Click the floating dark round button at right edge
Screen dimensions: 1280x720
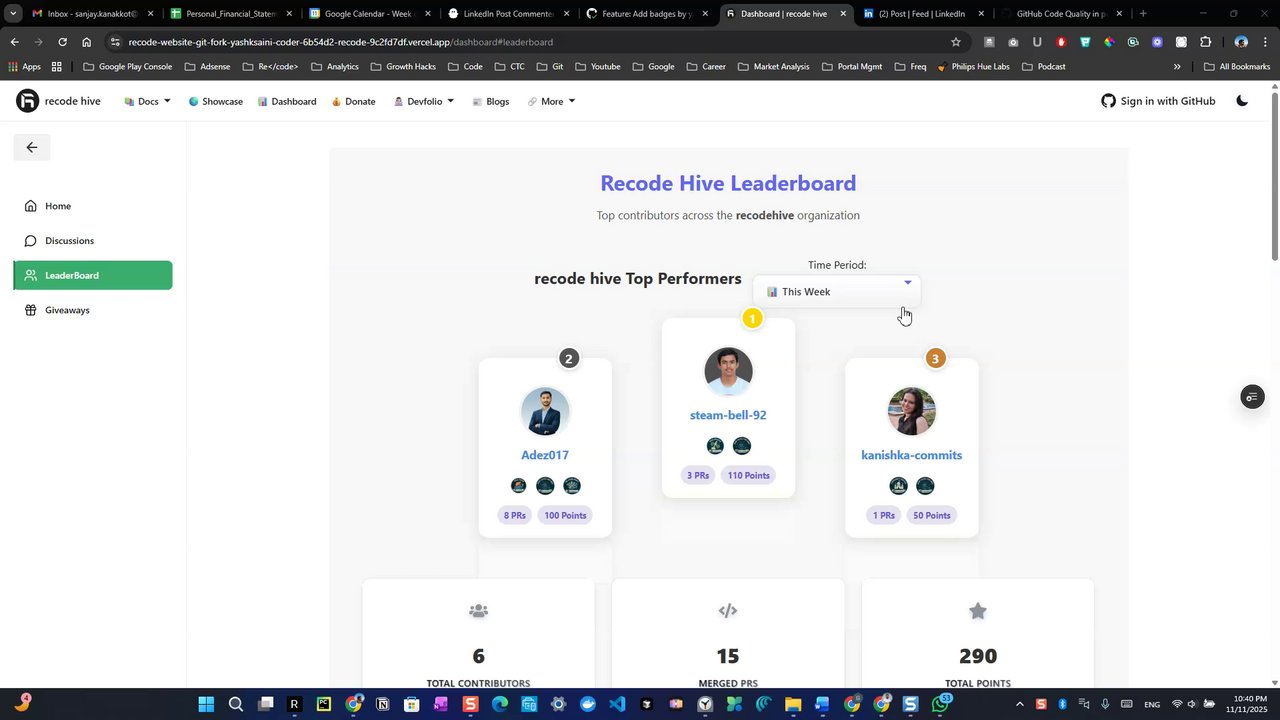[x=1252, y=397]
